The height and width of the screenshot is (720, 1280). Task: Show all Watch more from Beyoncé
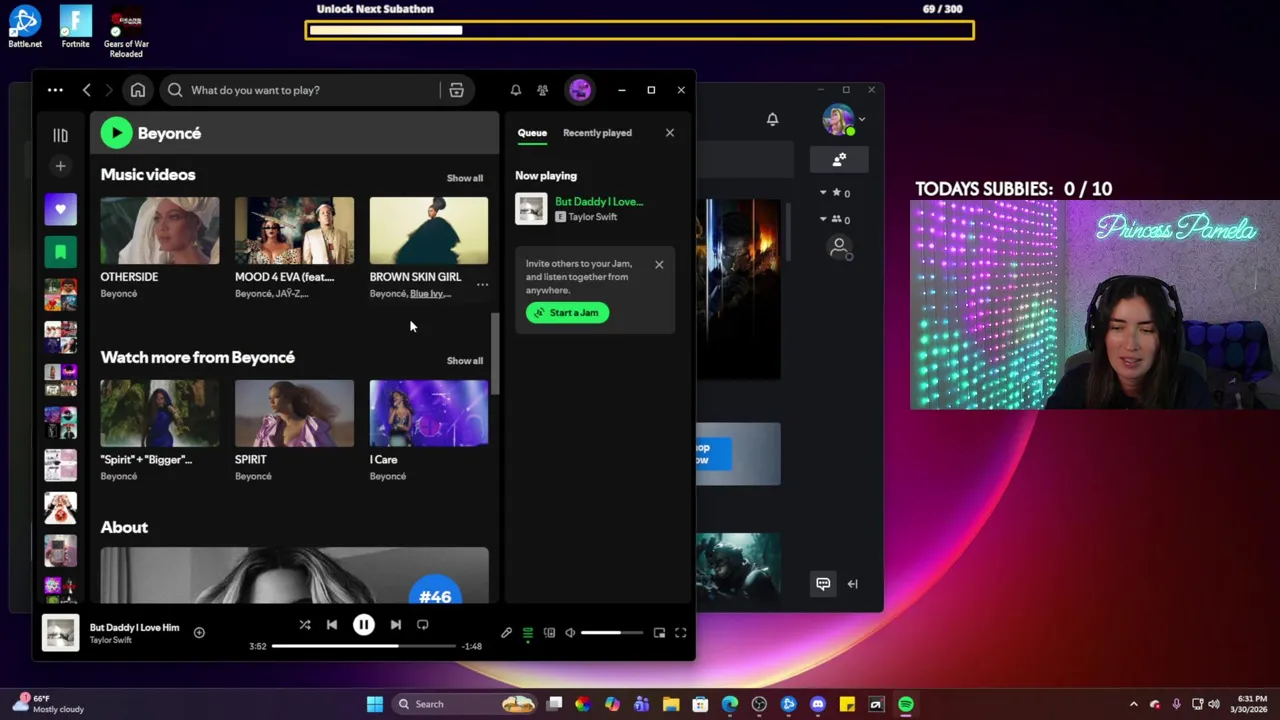coord(464,361)
